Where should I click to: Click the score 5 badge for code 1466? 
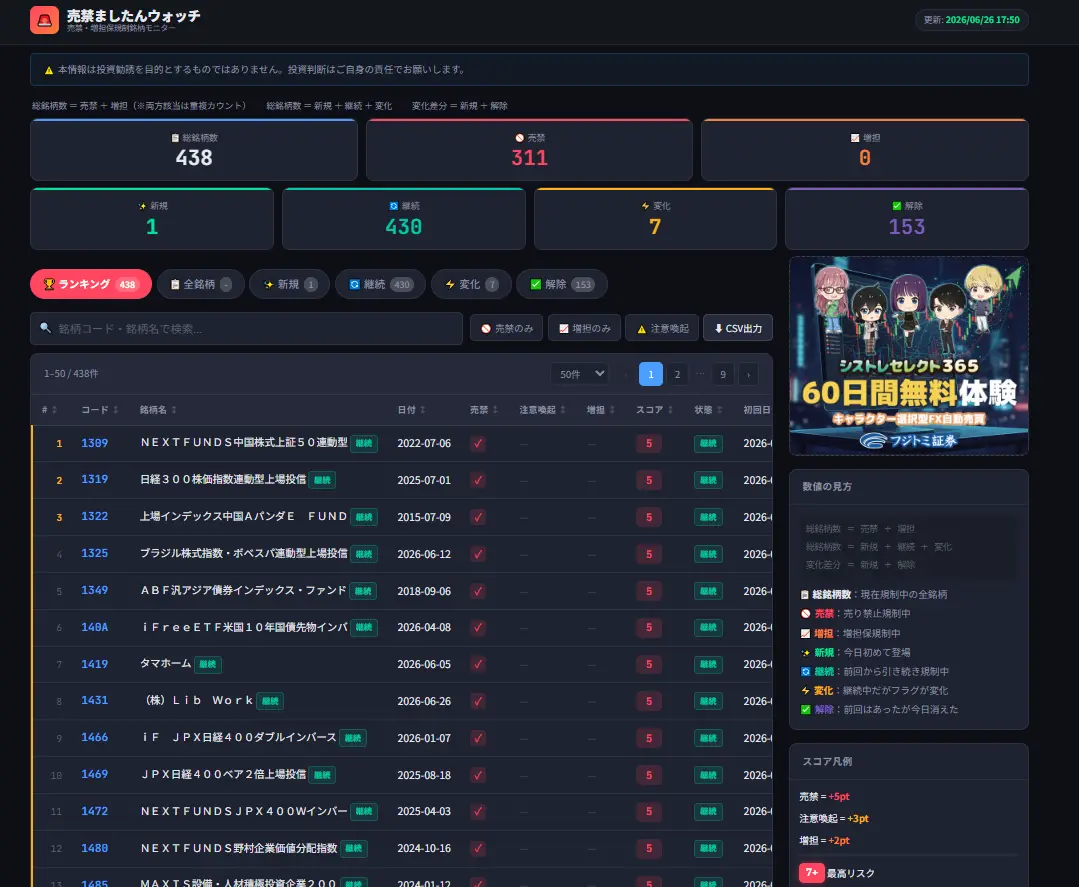pos(648,738)
